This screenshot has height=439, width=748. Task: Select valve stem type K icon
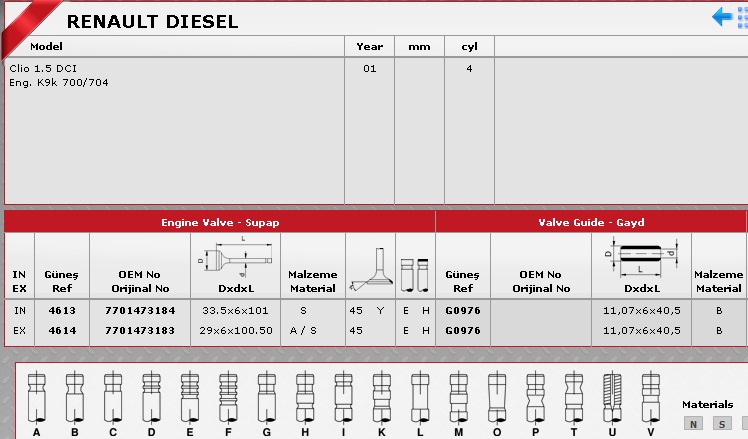(381, 398)
